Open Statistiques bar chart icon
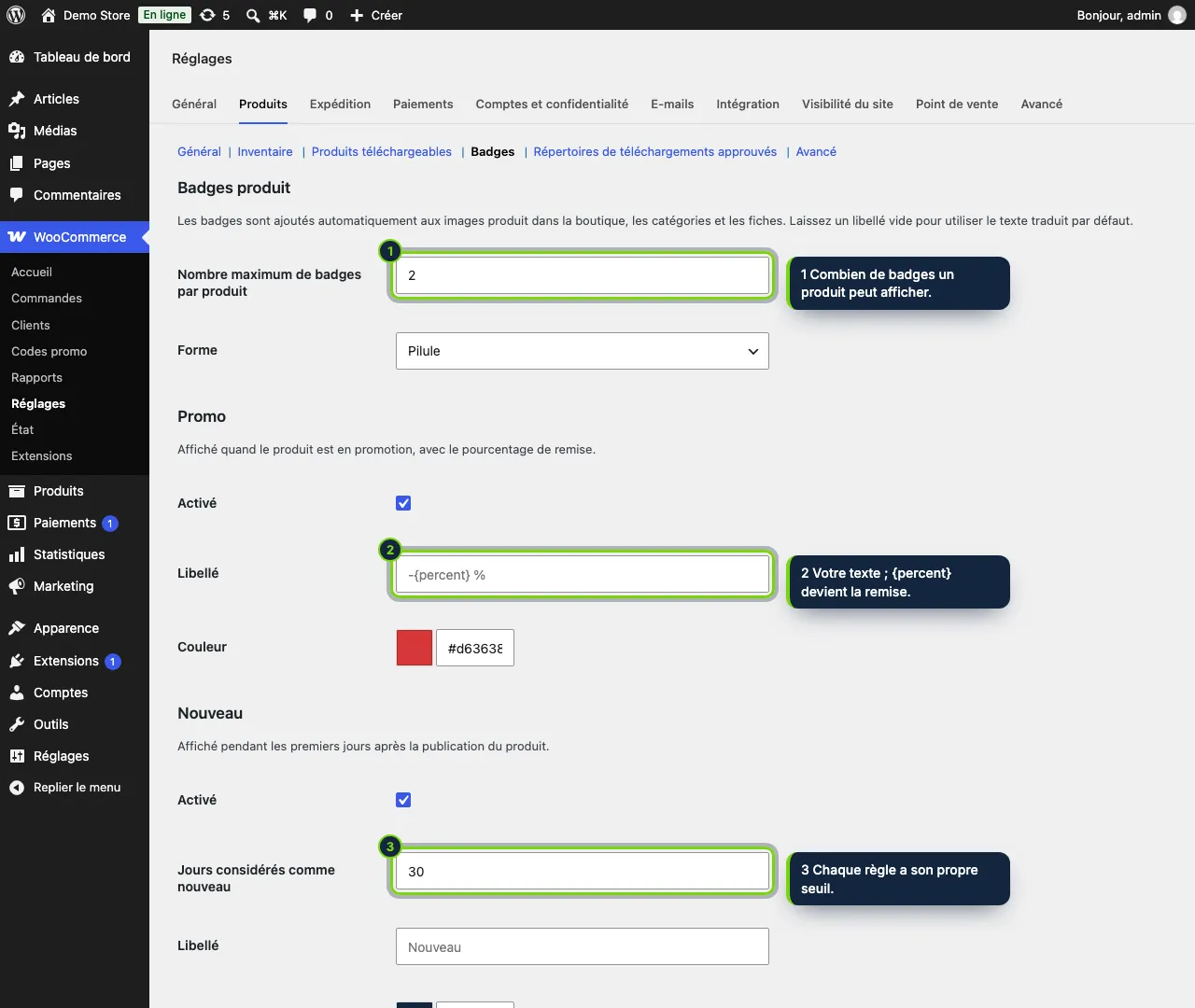Viewport: 1195px width, 1008px height. 17,554
